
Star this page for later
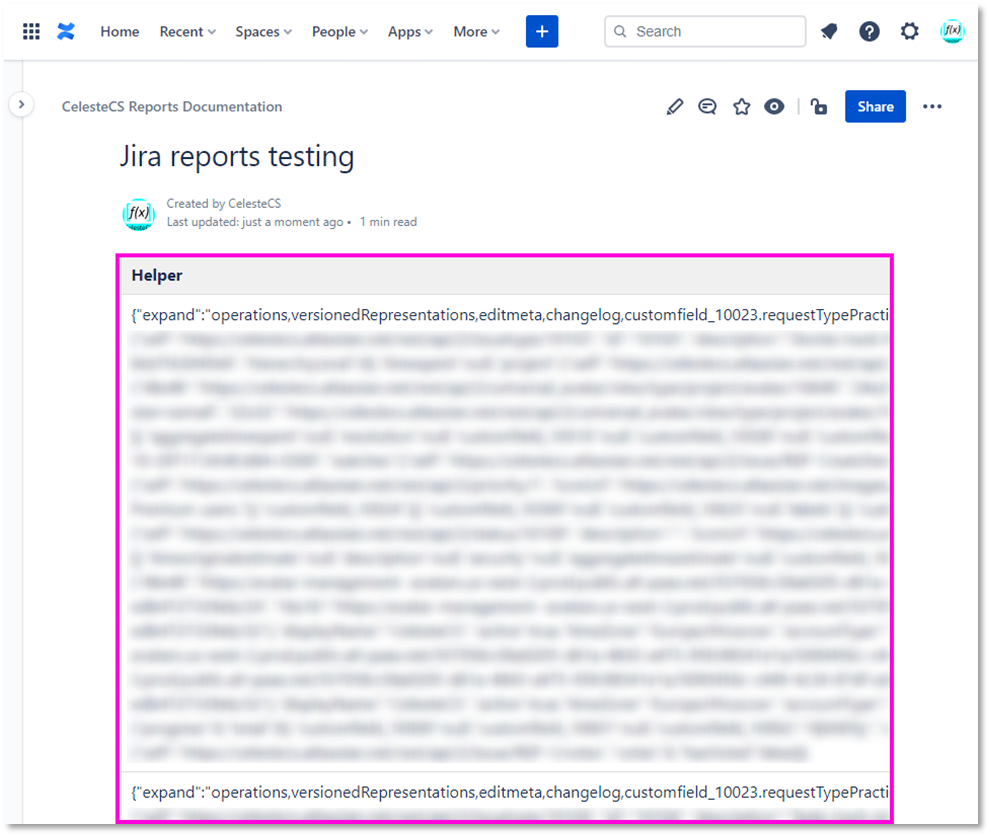tap(741, 107)
